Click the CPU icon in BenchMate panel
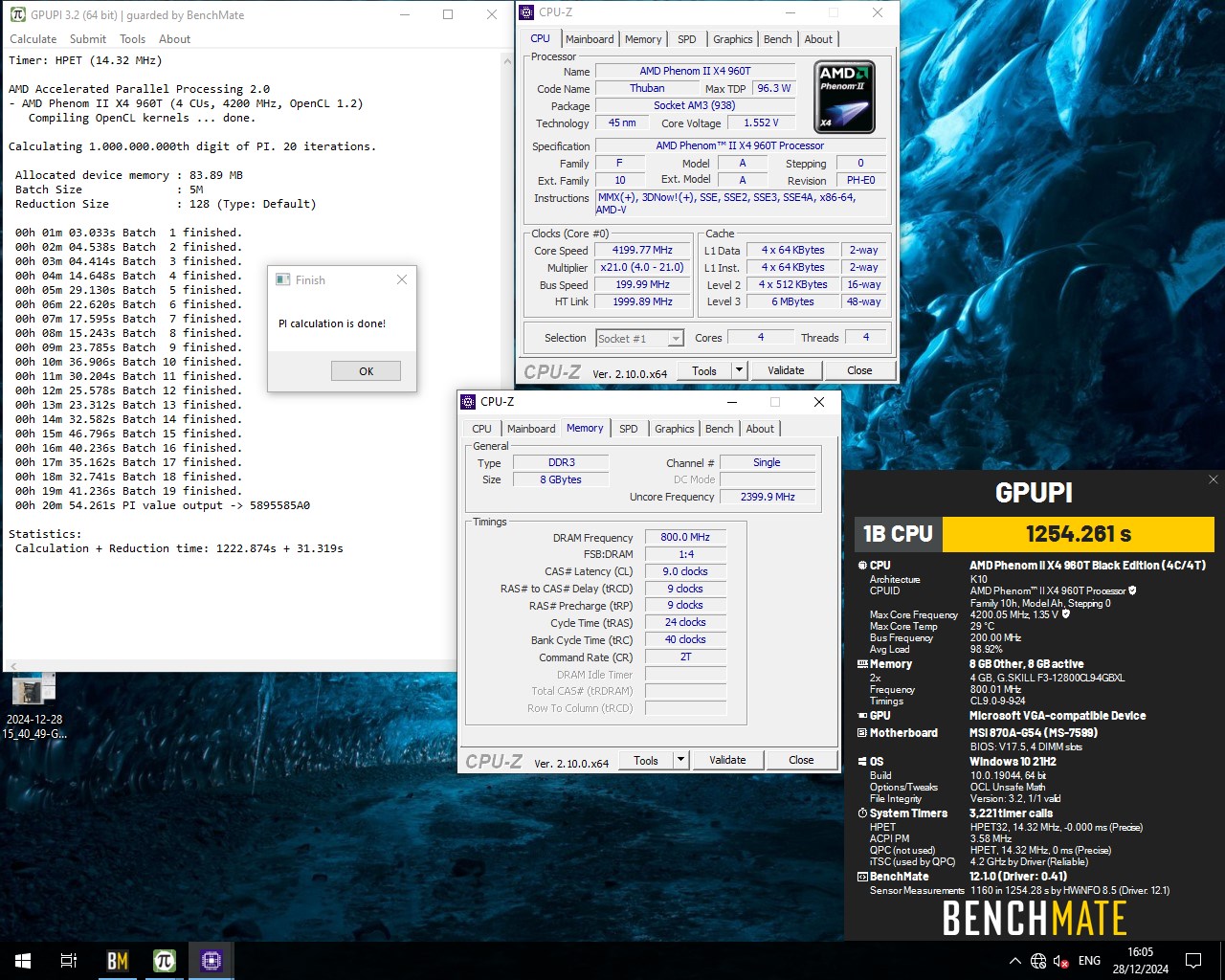This screenshot has width=1225, height=980. click(862, 566)
